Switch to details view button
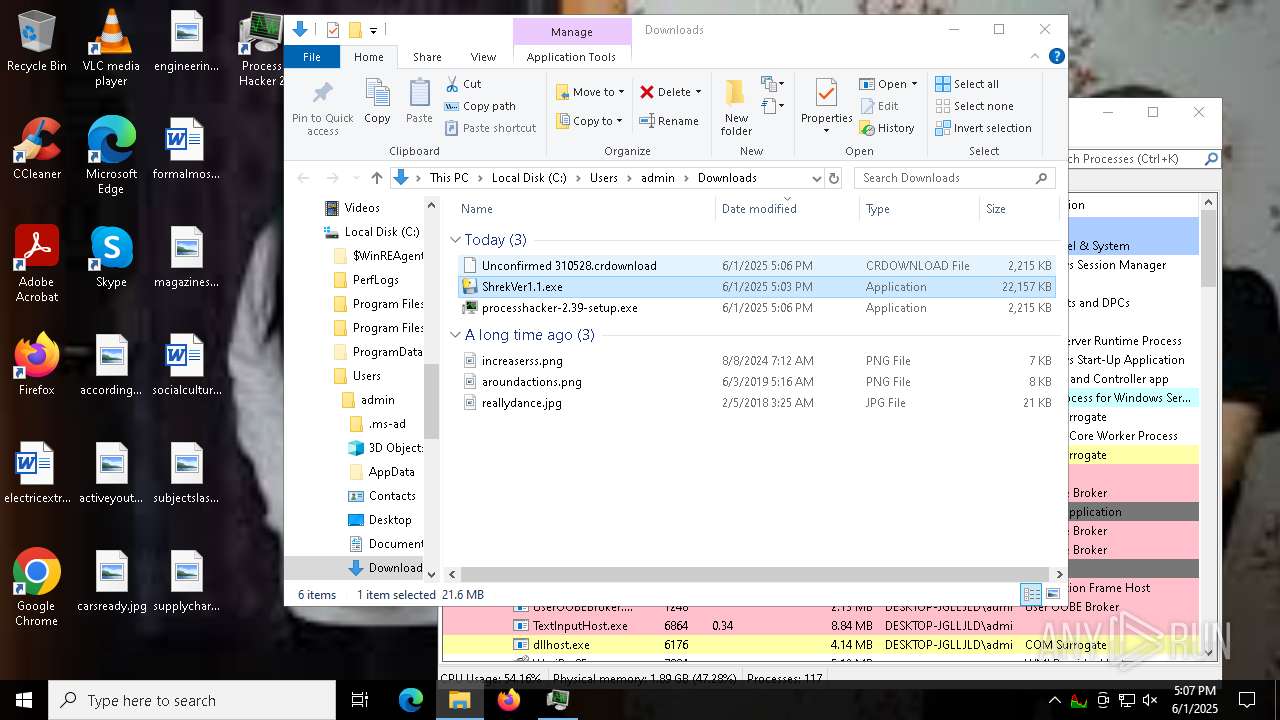 coord(1031,595)
